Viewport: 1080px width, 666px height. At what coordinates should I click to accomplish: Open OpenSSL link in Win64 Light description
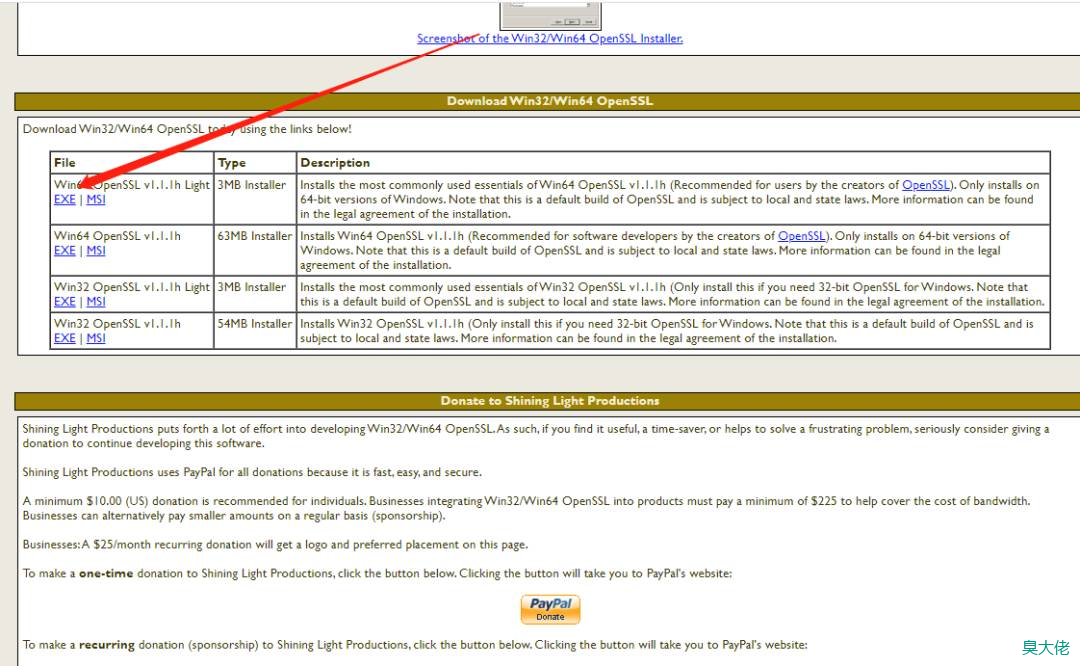coord(926,185)
